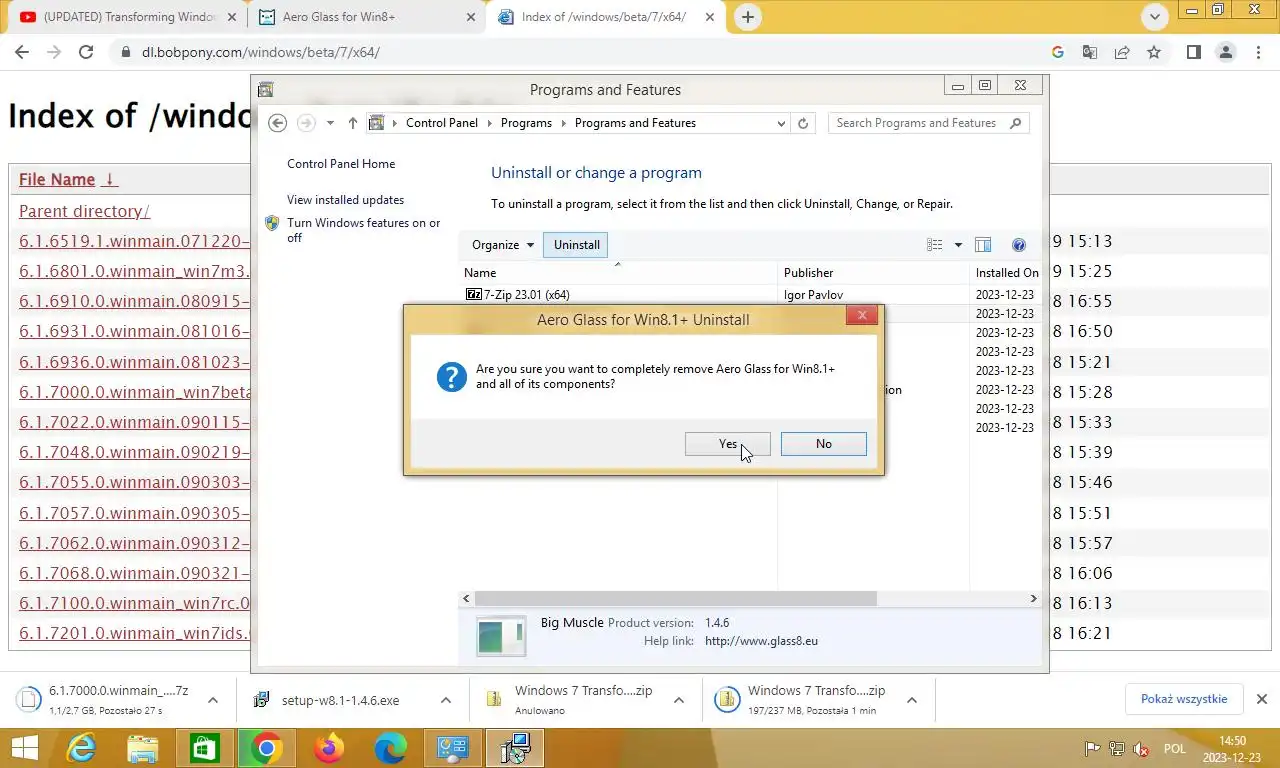This screenshot has width=1280, height=768.
Task: Launch Internet Explorer from taskbar
Action: [80, 748]
